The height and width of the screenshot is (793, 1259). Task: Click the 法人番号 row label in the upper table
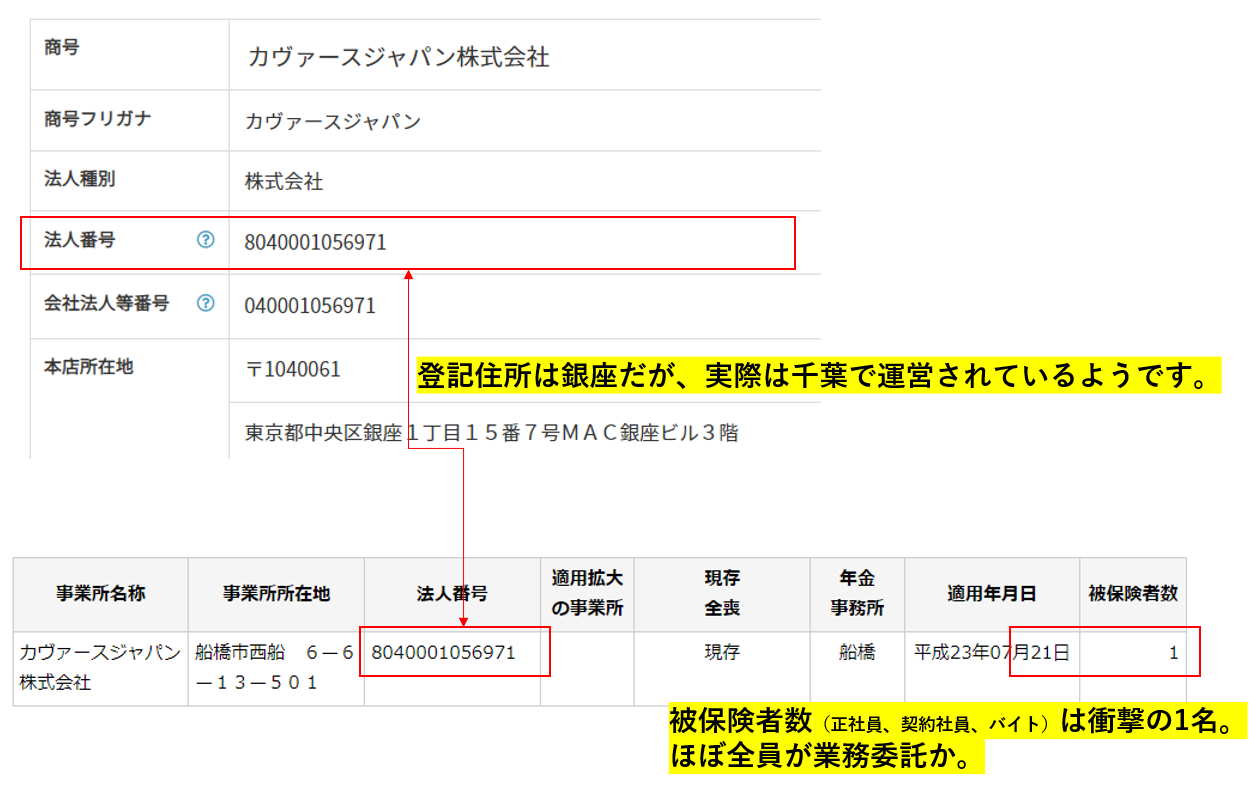coord(79,239)
